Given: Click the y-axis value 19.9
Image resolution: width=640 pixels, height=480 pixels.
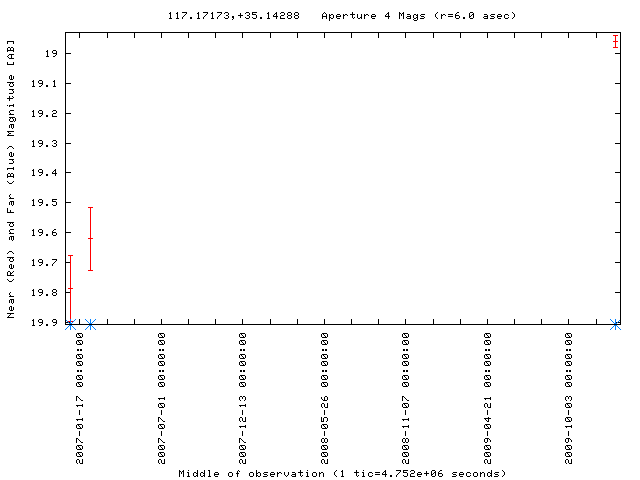Looking at the screenshot, I should [x=44, y=322].
